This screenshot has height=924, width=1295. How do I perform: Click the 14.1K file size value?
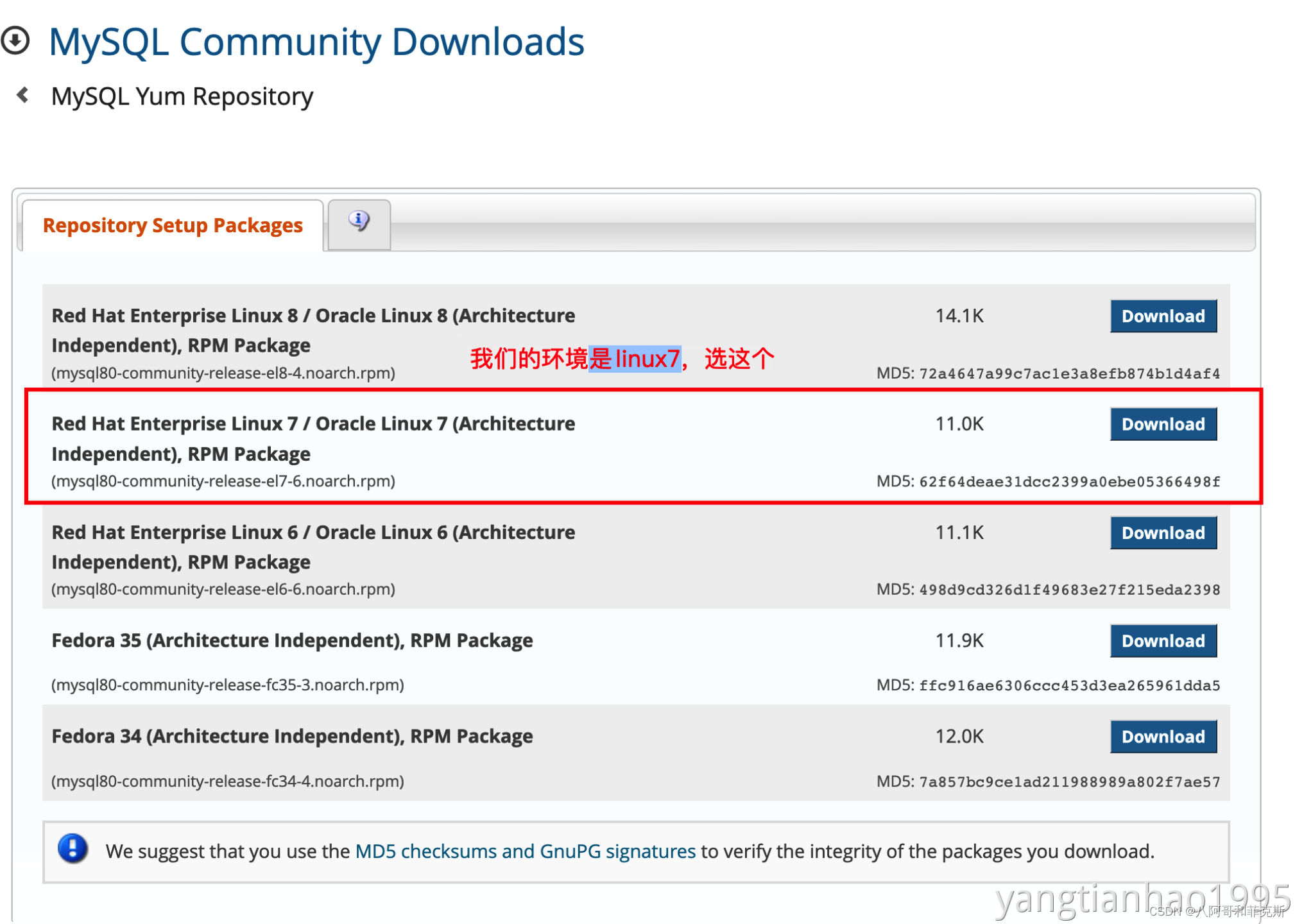(959, 316)
